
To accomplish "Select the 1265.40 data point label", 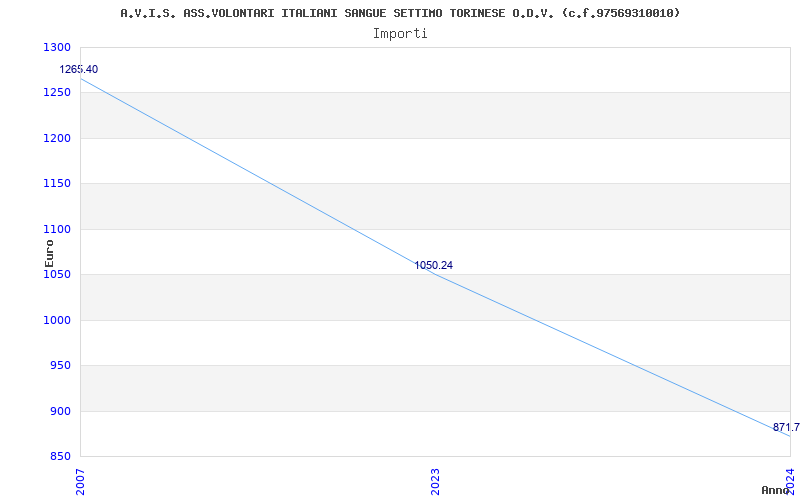I will (x=79, y=69).
